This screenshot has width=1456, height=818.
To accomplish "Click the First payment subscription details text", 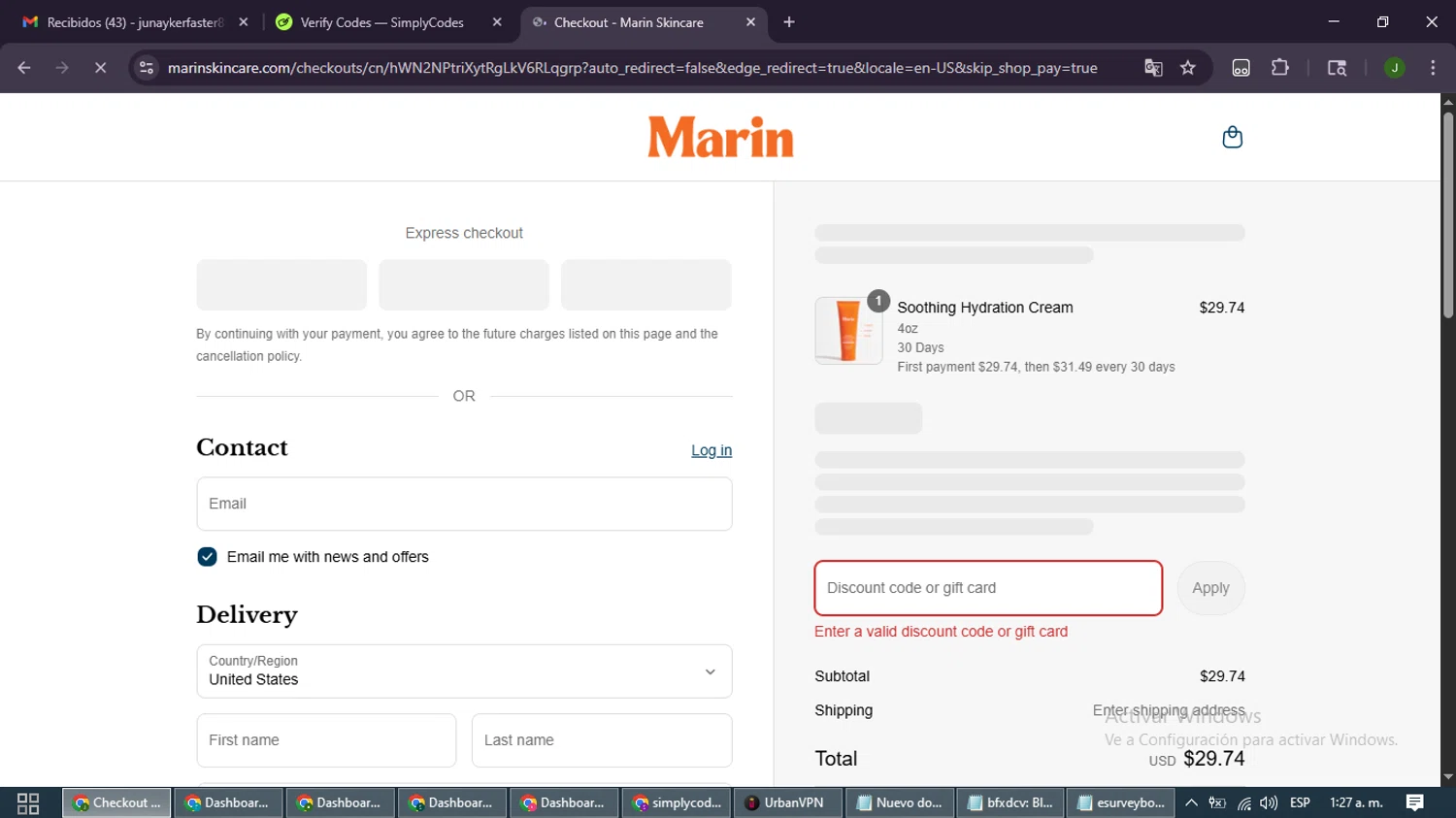I will pyautogui.click(x=1036, y=367).
